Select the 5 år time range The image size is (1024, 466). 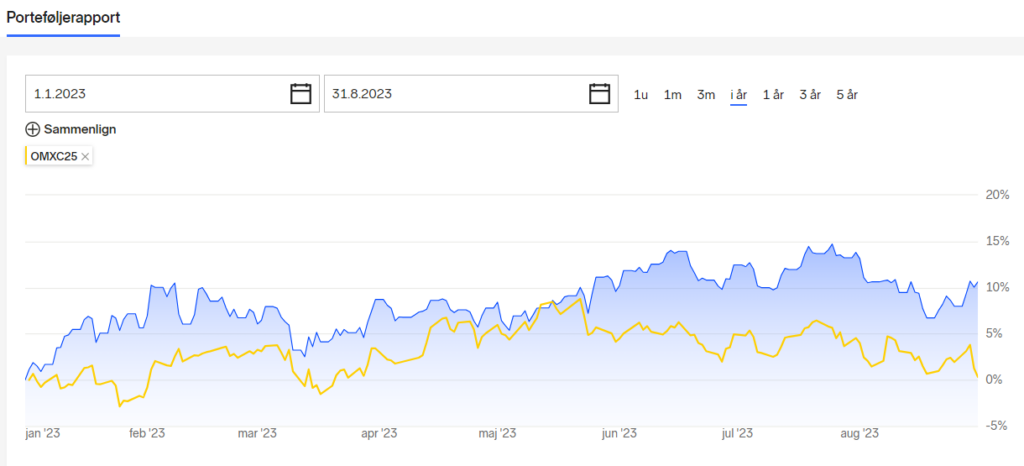pos(847,95)
